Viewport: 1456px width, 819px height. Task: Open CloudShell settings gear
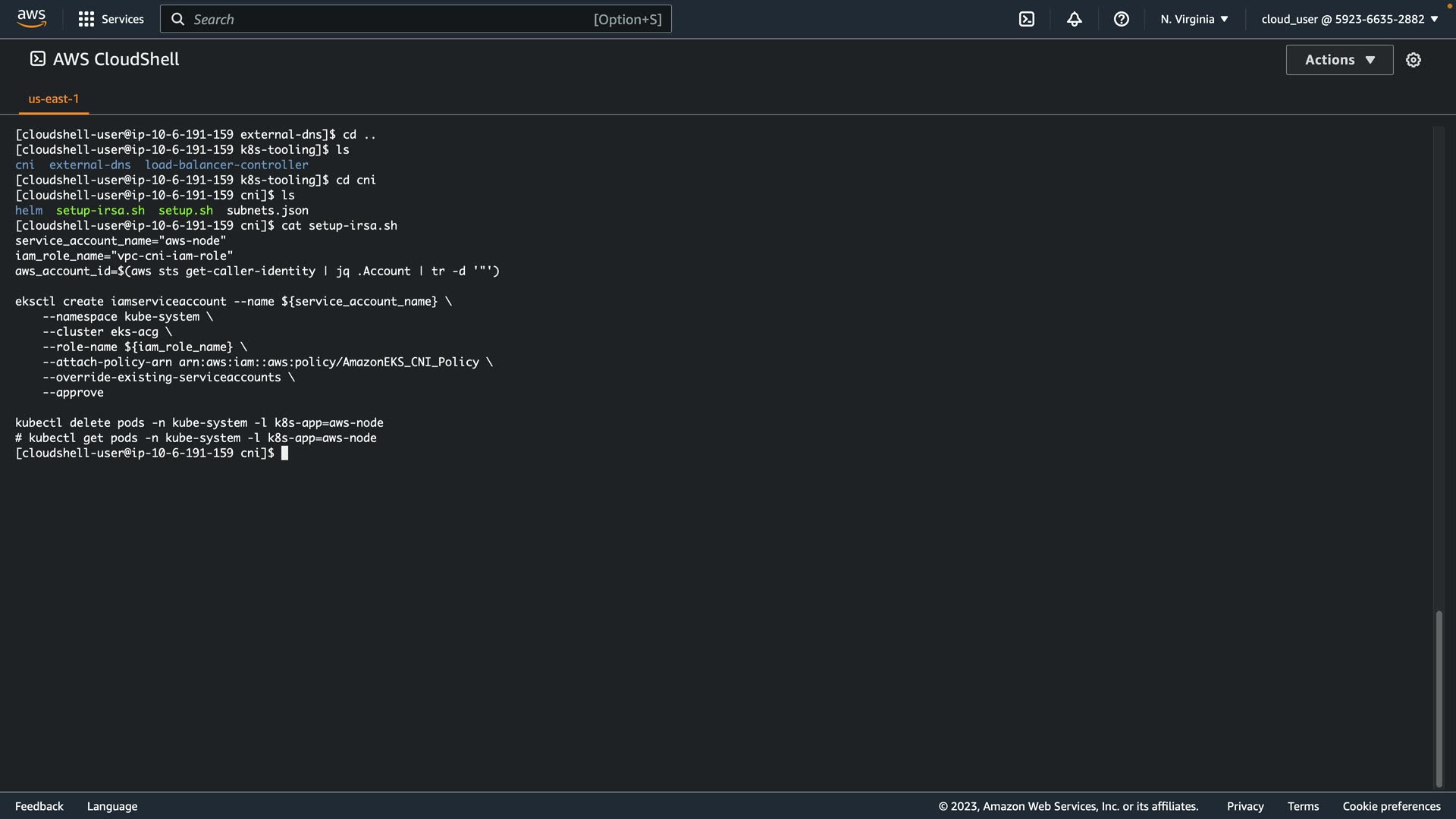(x=1413, y=60)
